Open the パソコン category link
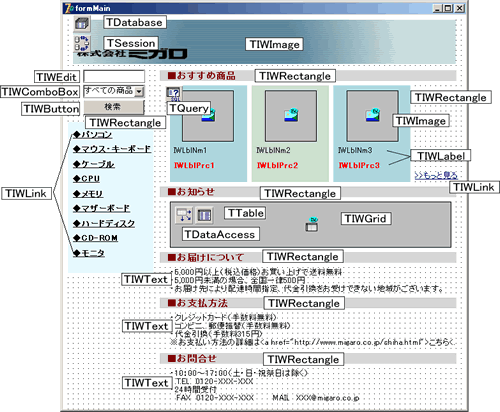 (92, 134)
